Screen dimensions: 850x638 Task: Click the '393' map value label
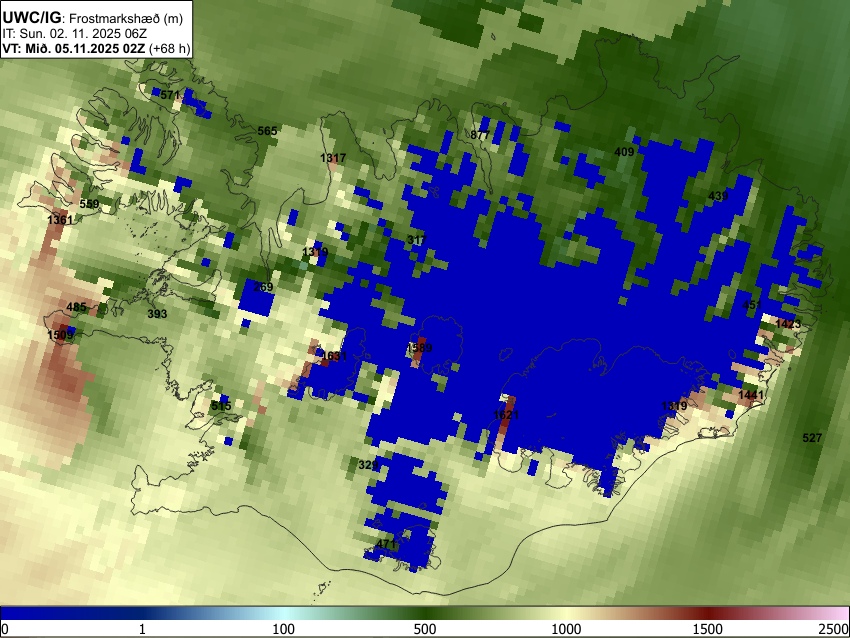[157, 313]
